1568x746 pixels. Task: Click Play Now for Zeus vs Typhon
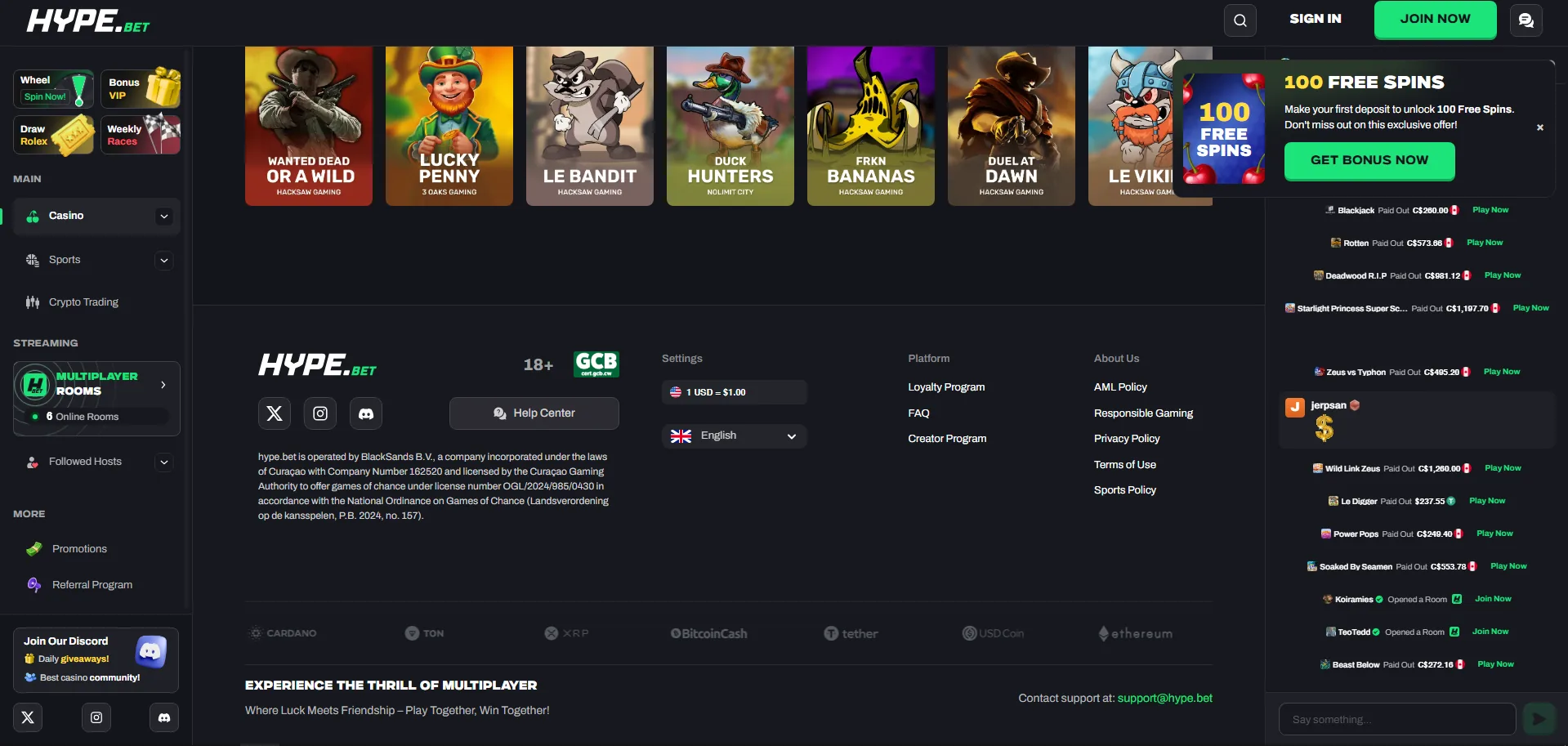(x=1502, y=372)
